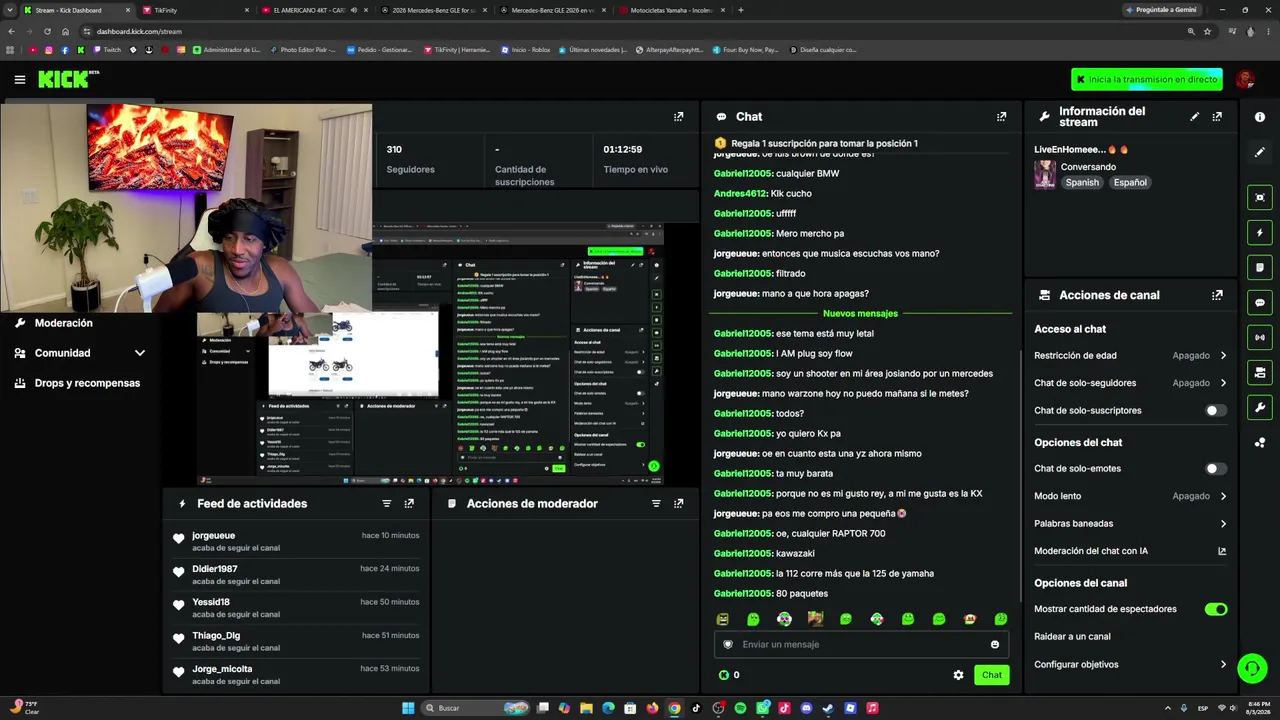Click the Kick logo
Screen dimensions: 1280x720
(x=68, y=79)
